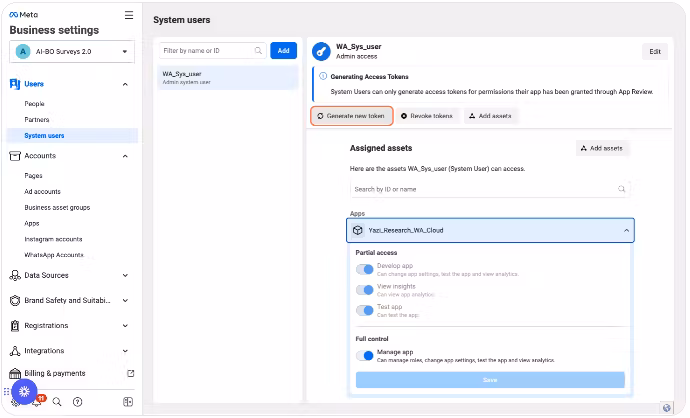Image resolution: width=690 pixels, height=418 pixels.
Task: Select People in the Users menu
Action: [x=35, y=104]
